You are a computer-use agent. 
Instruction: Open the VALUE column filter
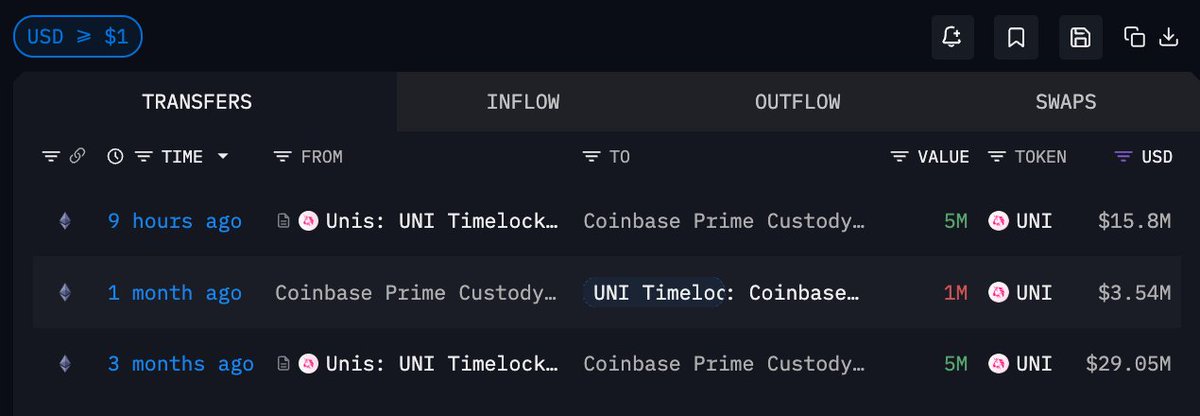(x=900, y=157)
